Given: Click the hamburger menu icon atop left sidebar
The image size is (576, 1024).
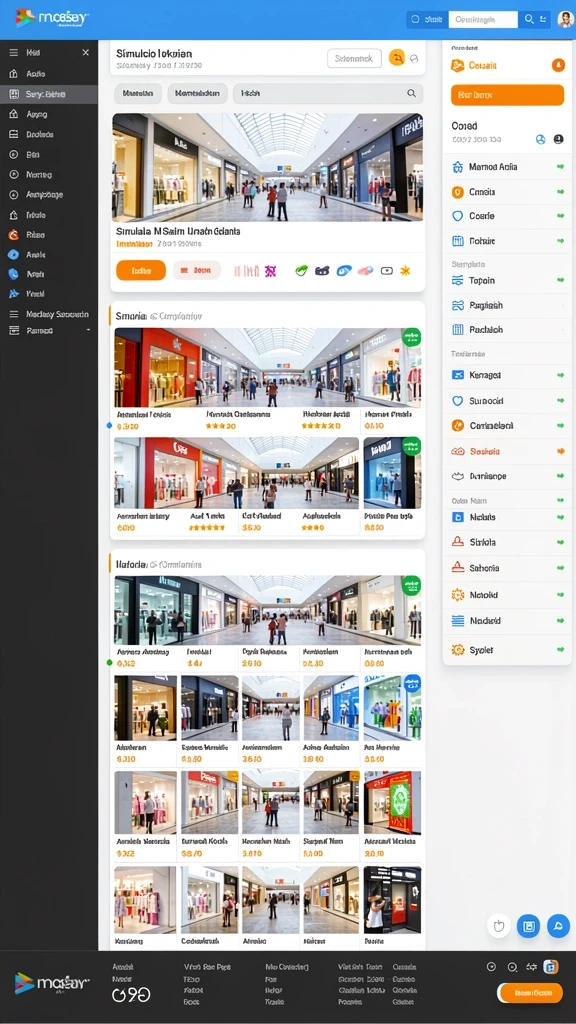Looking at the screenshot, I should point(13,53).
